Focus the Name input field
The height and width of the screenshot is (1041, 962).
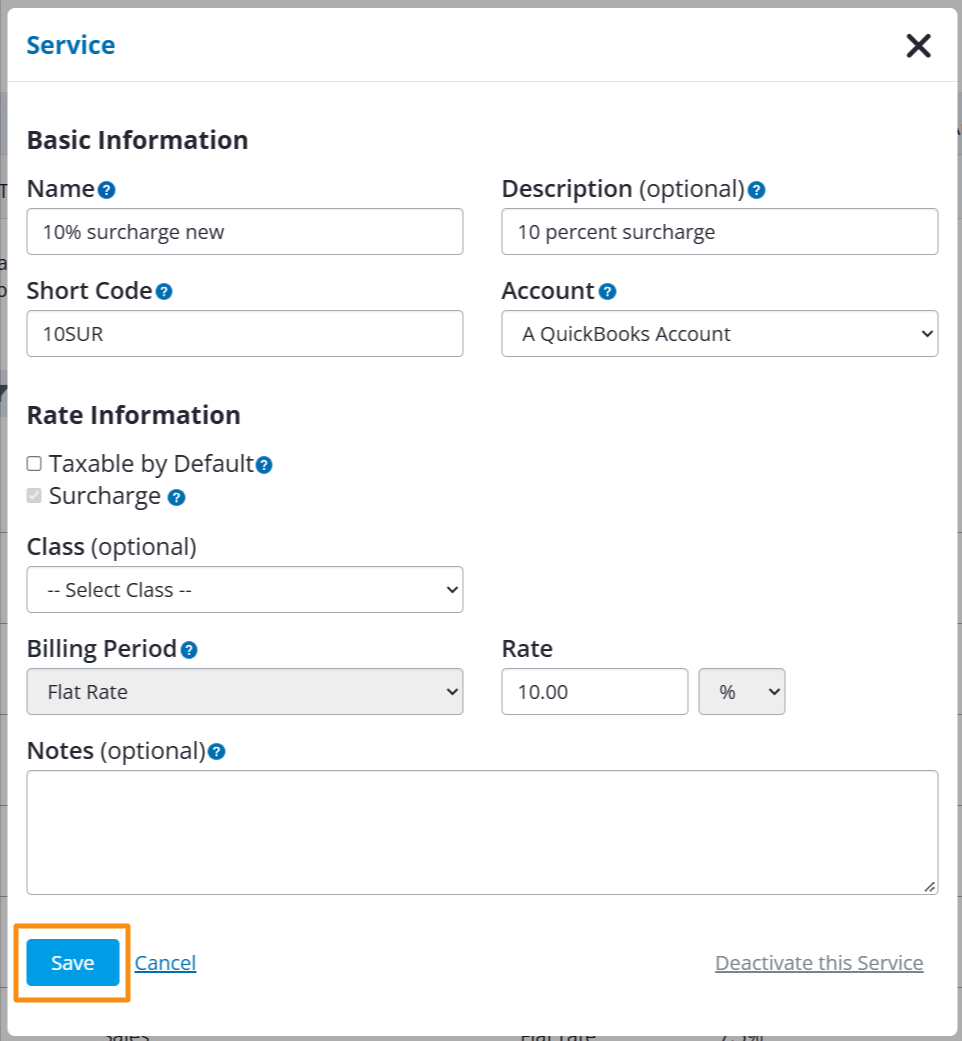[245, 232]
